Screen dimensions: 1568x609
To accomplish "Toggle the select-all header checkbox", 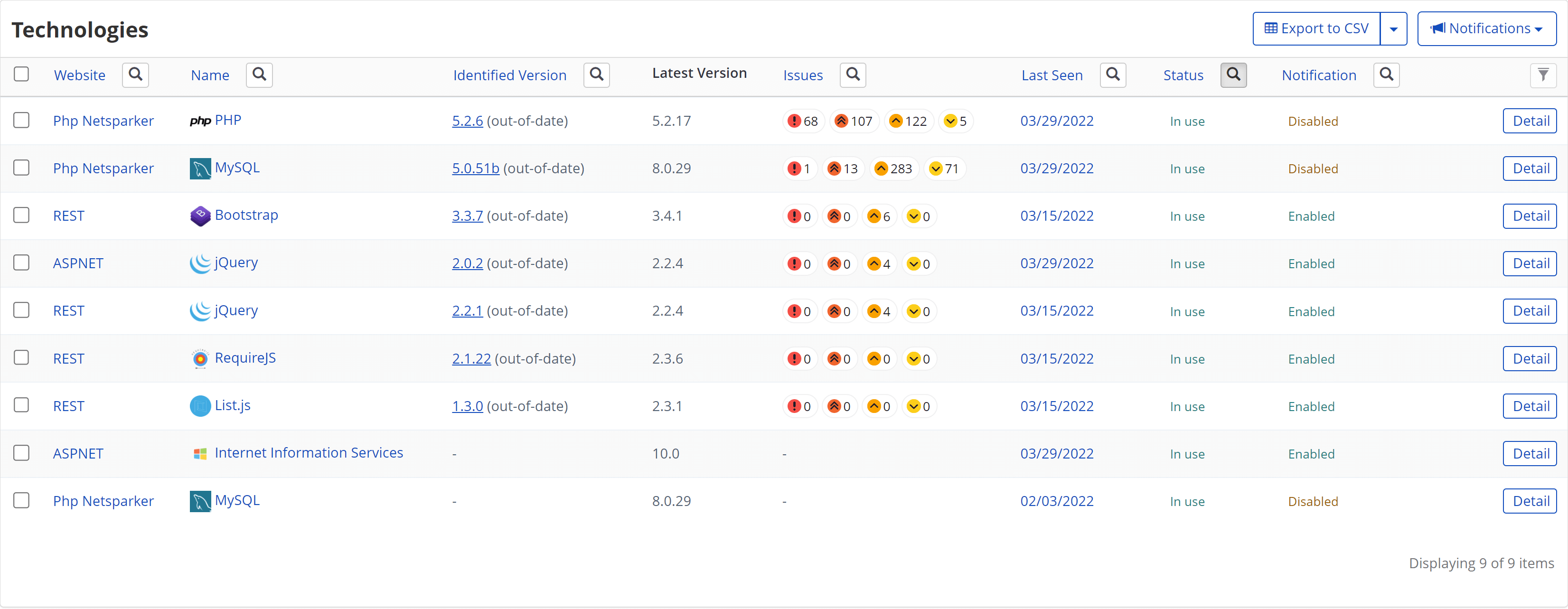I will [21, 74].
